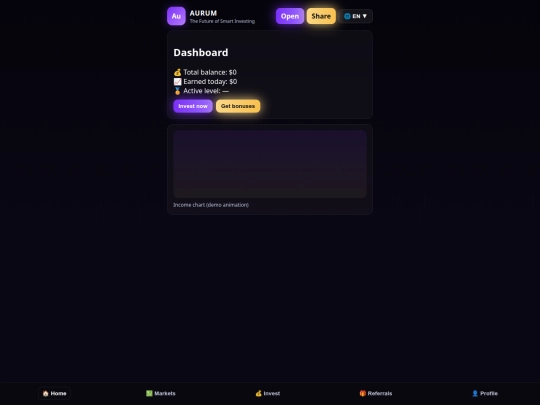Click the money bag beside Total balance
Screen dimensions: 540x405
click(x=177, y=72)
